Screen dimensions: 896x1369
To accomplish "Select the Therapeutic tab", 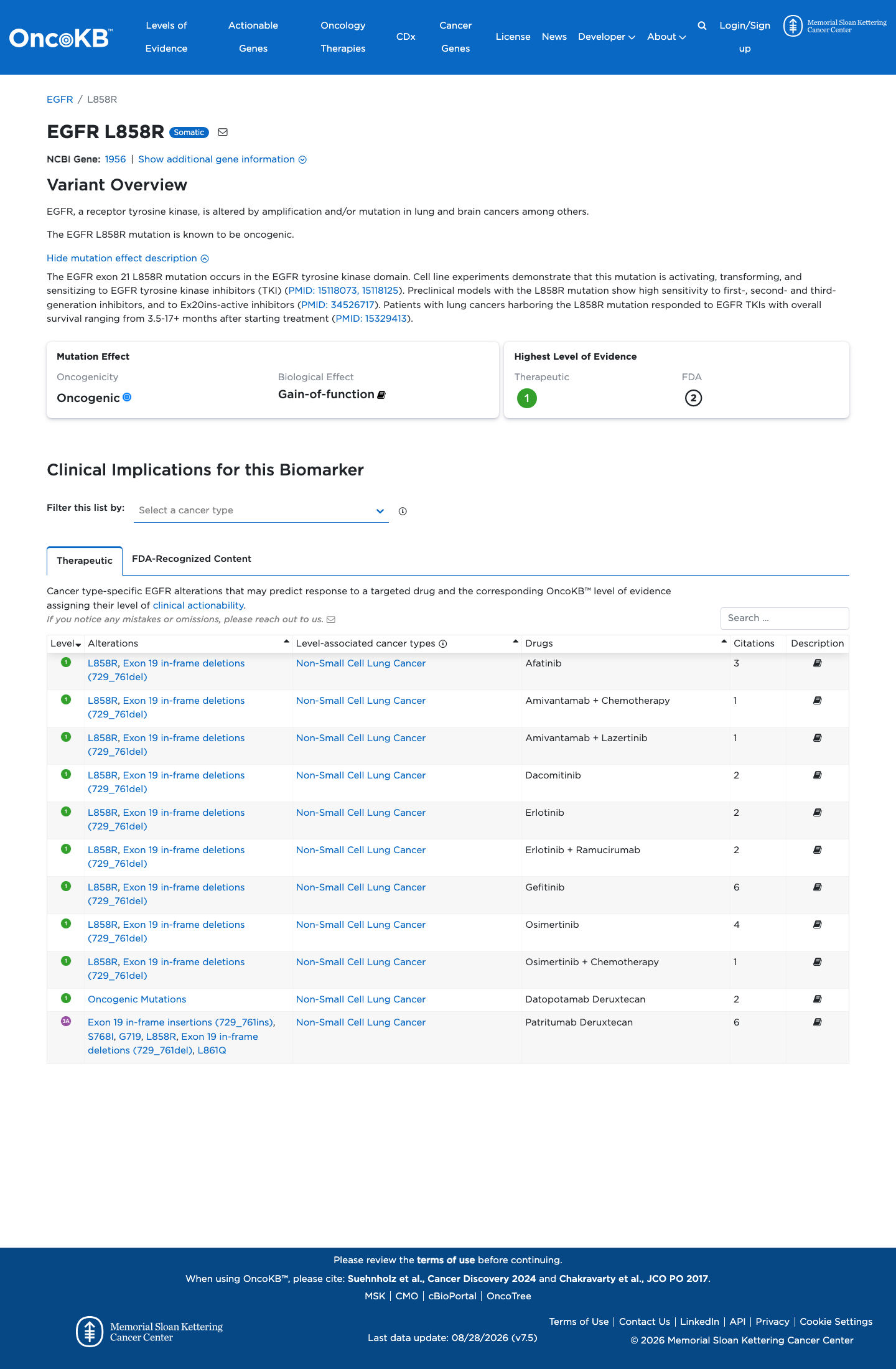I will point(85,561).
